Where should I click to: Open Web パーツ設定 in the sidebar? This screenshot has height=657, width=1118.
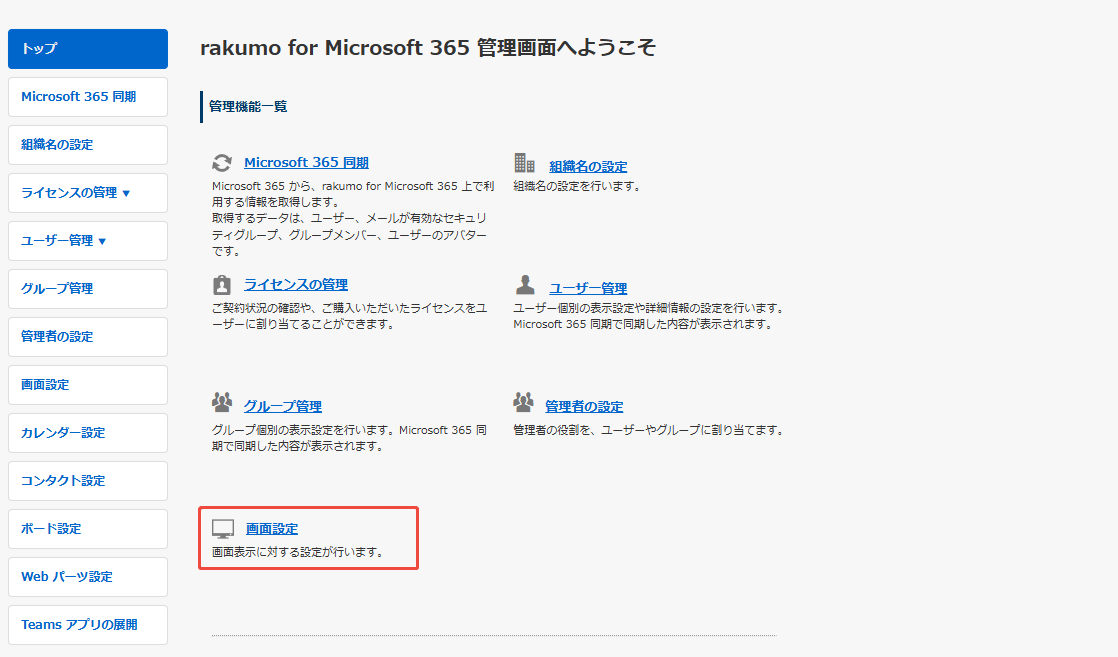pyautogui.click(x=88, y=576)
